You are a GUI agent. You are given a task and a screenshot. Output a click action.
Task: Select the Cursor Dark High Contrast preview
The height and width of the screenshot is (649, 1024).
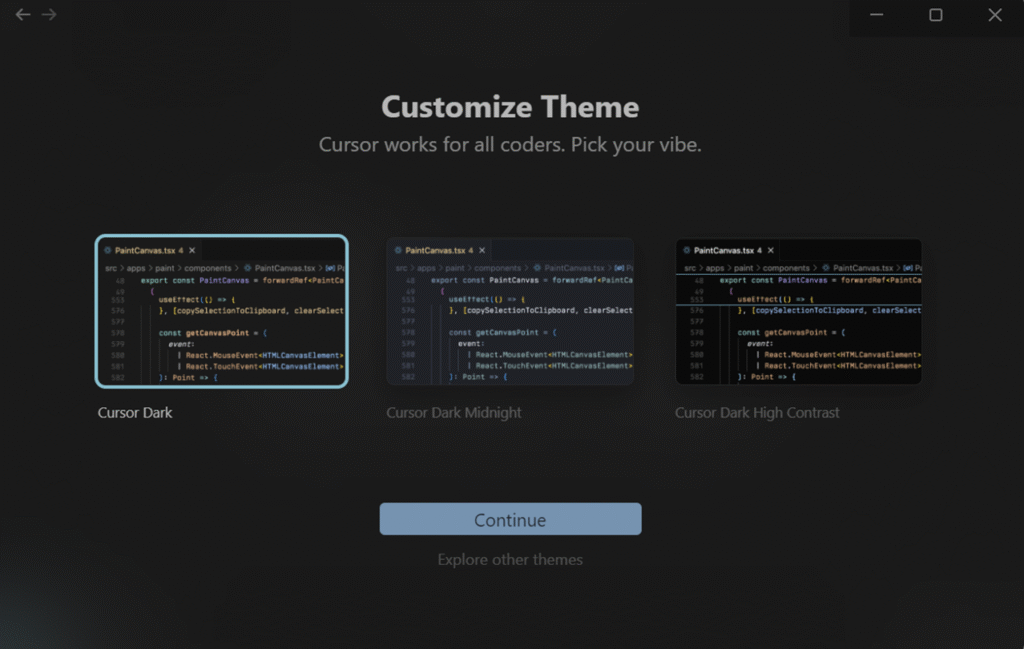pos(798,311)
